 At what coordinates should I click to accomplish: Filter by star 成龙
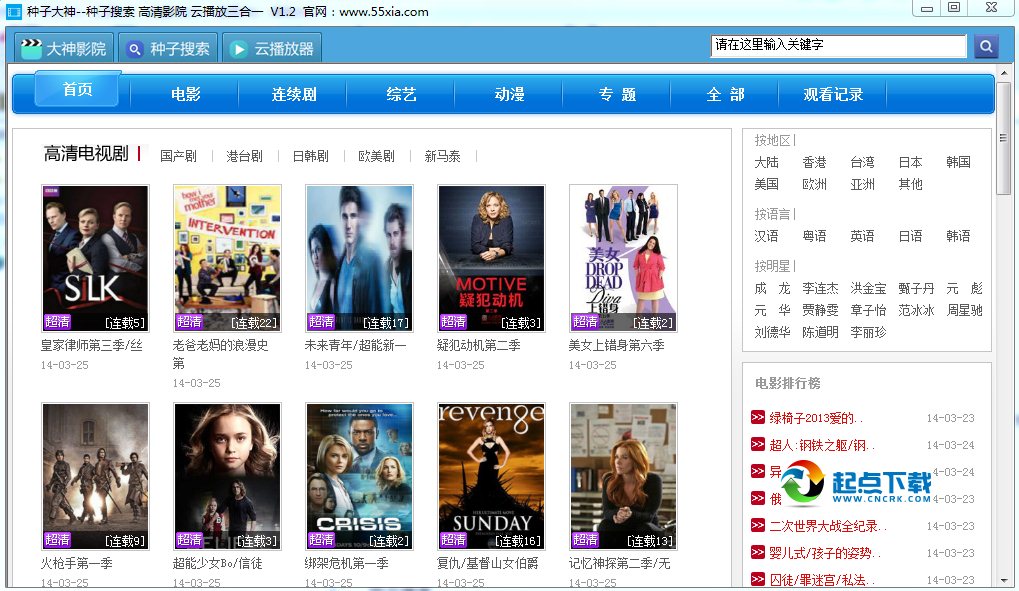point(772,288)
